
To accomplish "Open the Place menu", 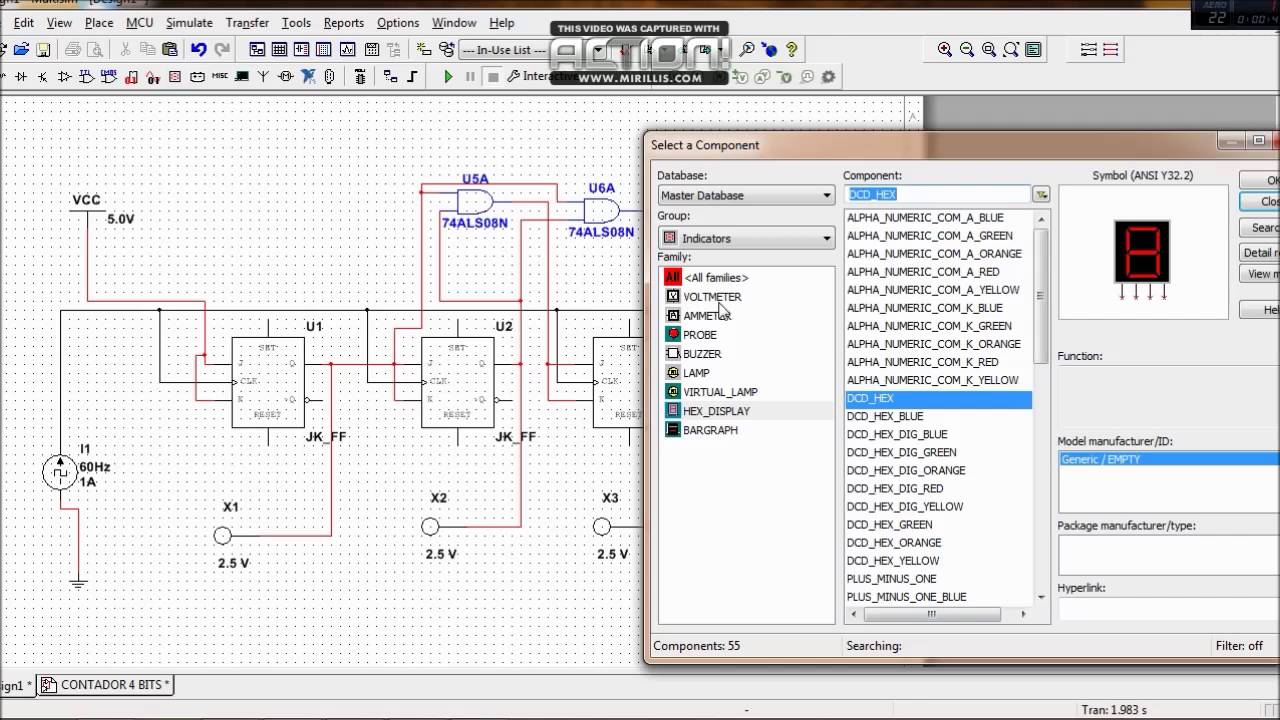I will coord(99,22).
